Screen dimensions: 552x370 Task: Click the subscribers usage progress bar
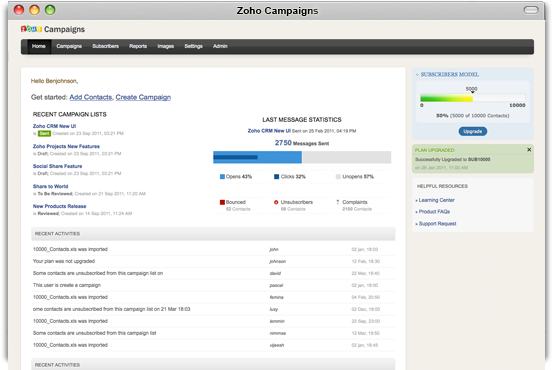472,98
